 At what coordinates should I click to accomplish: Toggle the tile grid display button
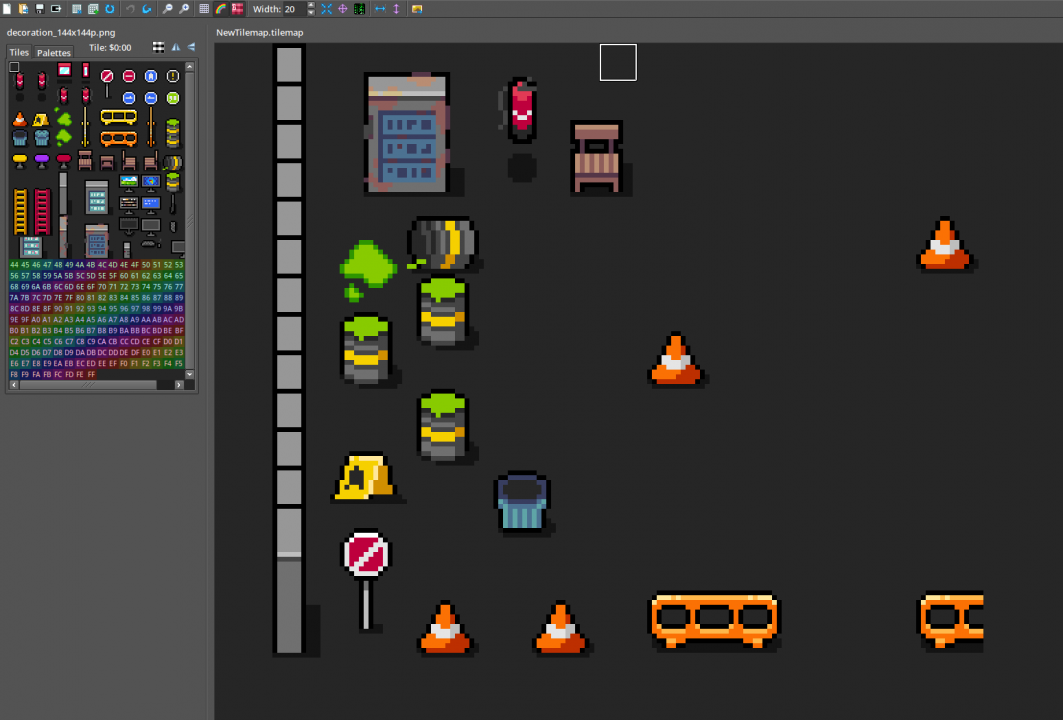point(204,9)
